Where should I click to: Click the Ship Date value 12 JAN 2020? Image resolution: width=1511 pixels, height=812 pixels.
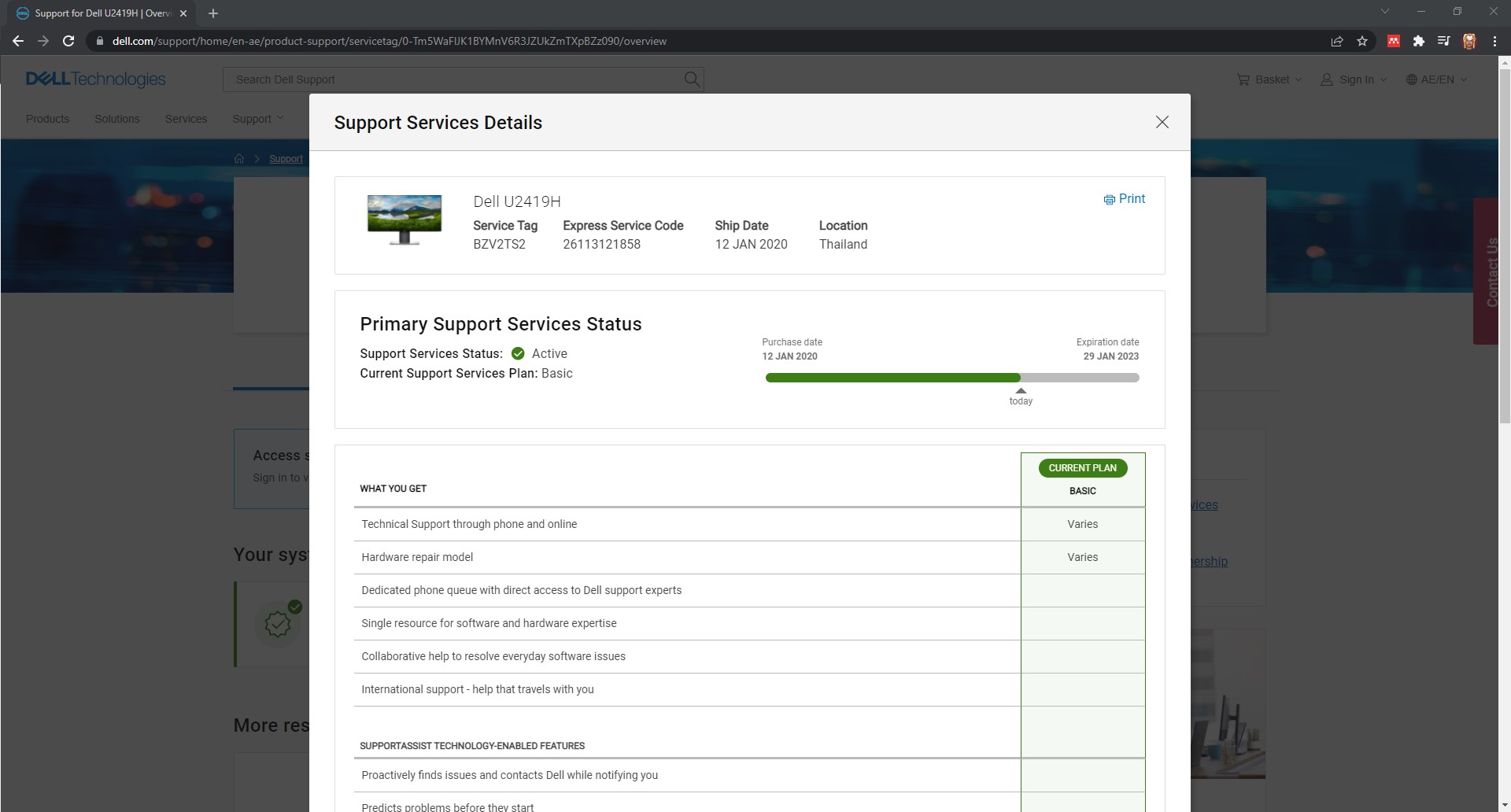tap(751, 244)
